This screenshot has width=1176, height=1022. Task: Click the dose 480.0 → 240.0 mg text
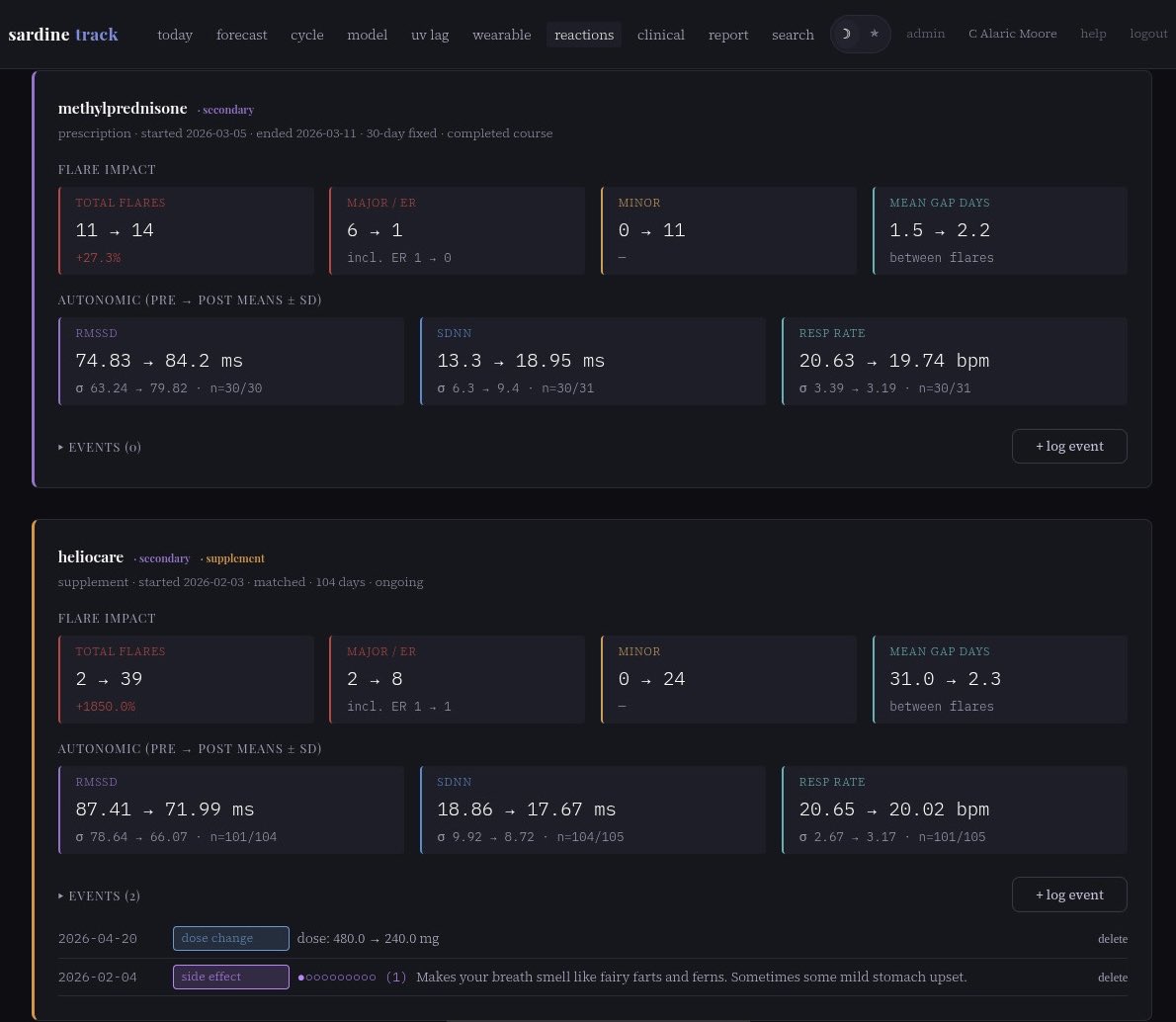(369, 939)
